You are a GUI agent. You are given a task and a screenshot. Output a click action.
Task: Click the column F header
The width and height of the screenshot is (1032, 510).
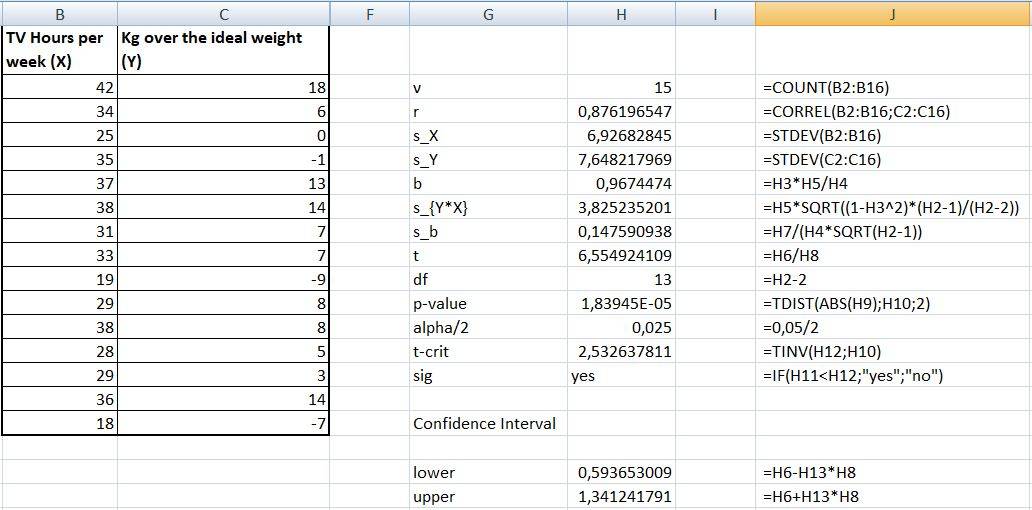369,14
